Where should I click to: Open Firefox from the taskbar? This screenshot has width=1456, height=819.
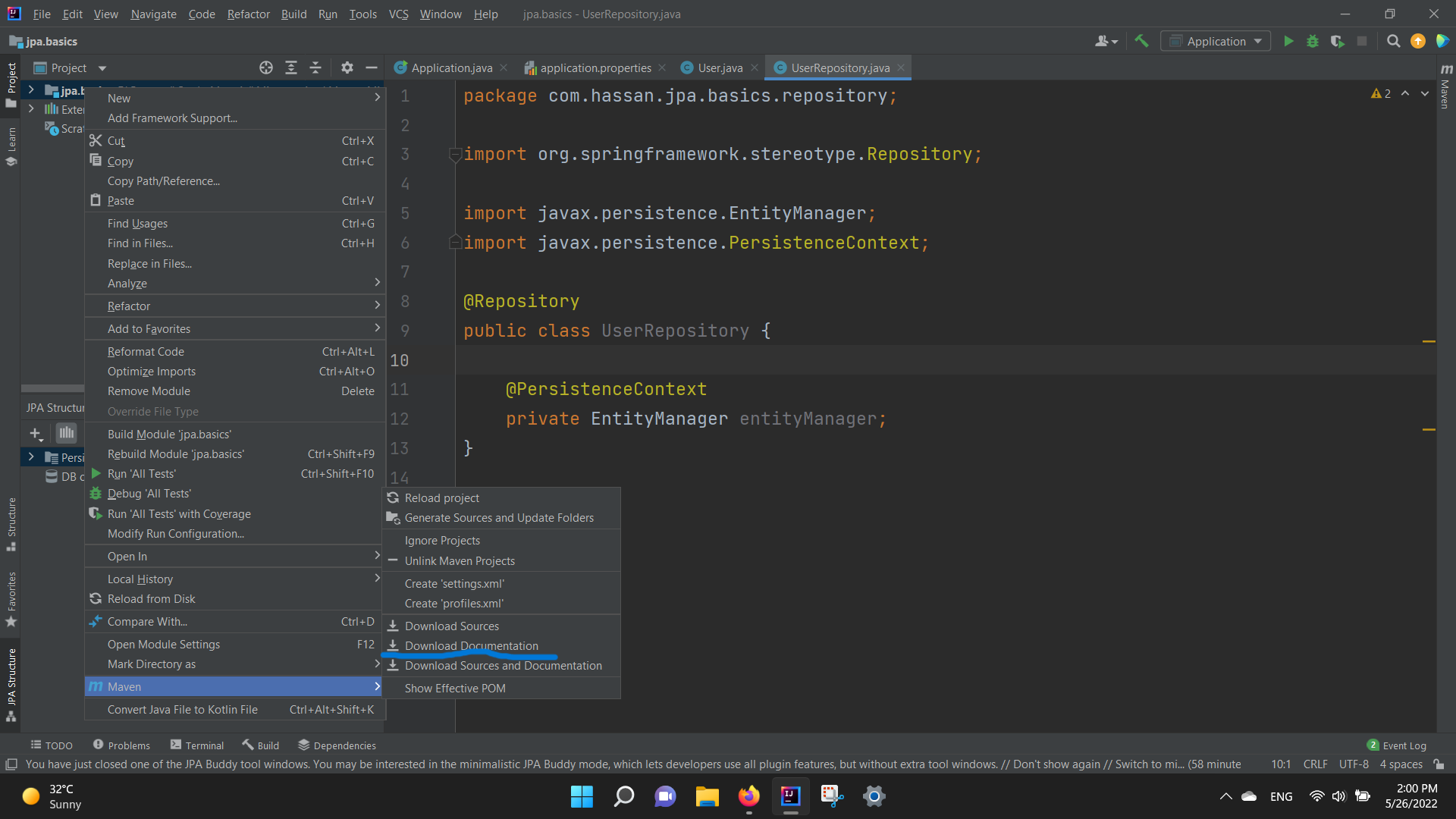(749, 796)
